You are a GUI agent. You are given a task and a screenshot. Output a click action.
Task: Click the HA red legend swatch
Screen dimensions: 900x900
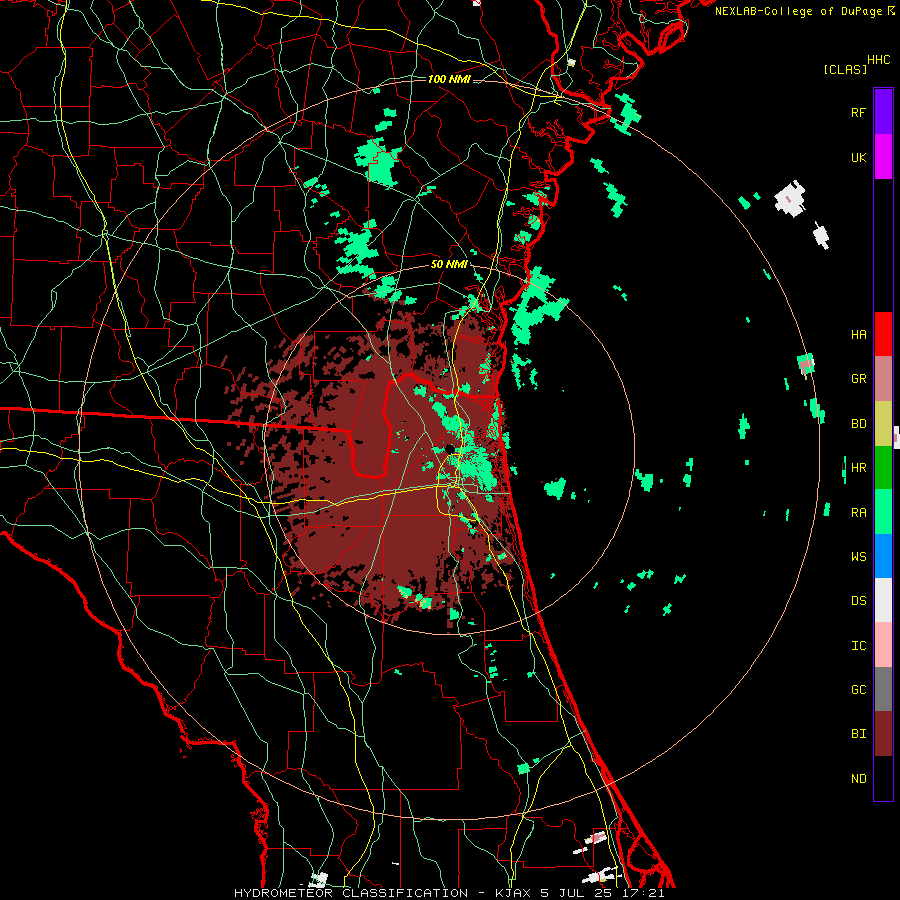[883, 334]
